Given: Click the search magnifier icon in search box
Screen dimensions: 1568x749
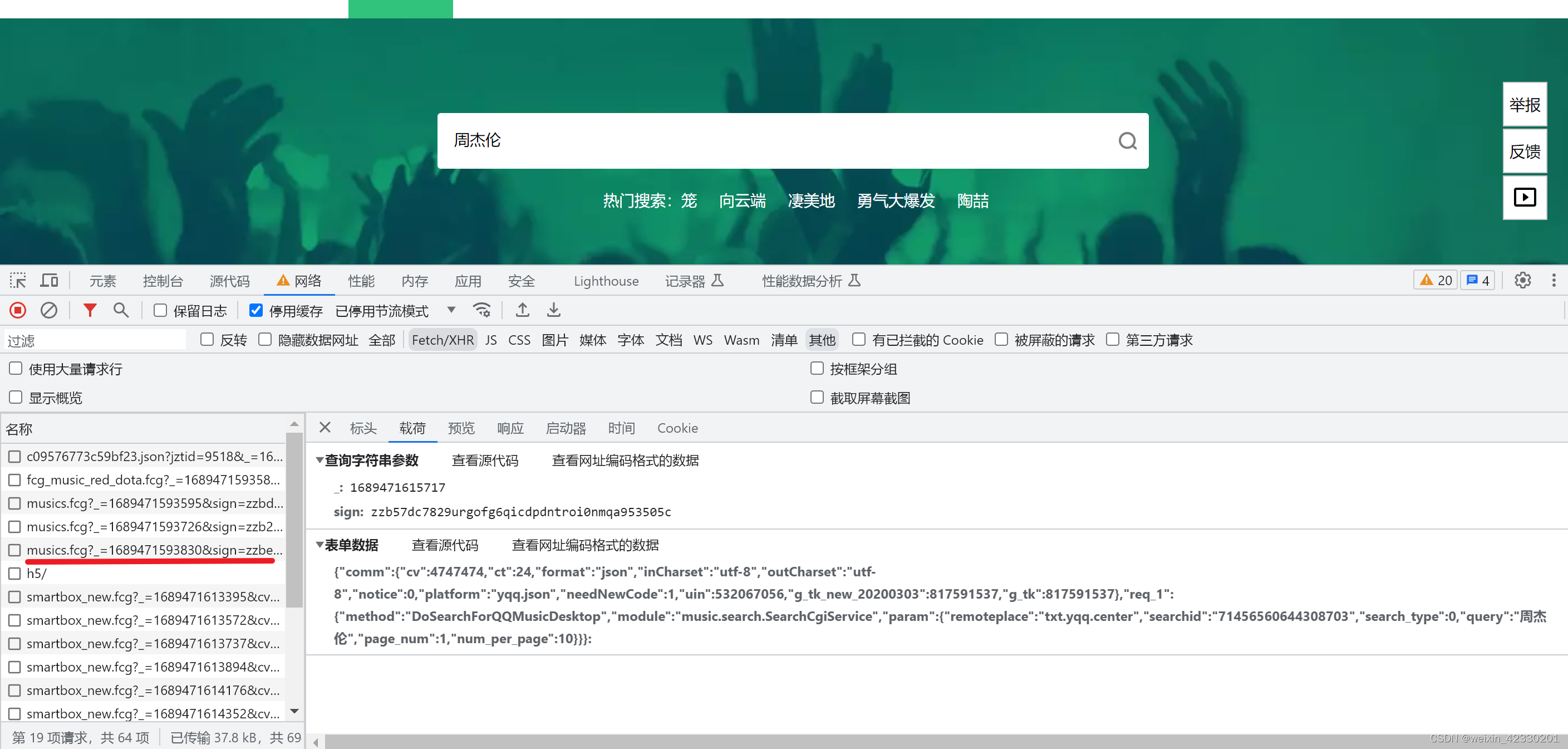Looking at the screenshot, I should click(x=1127, y=141).
